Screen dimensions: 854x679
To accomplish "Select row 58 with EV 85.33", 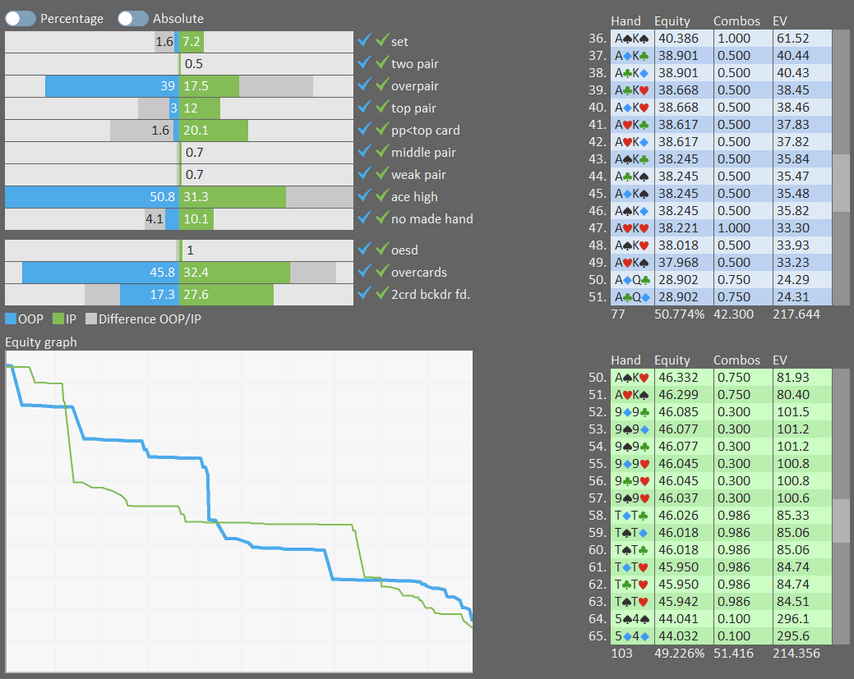I will click(x=721, y=516).
